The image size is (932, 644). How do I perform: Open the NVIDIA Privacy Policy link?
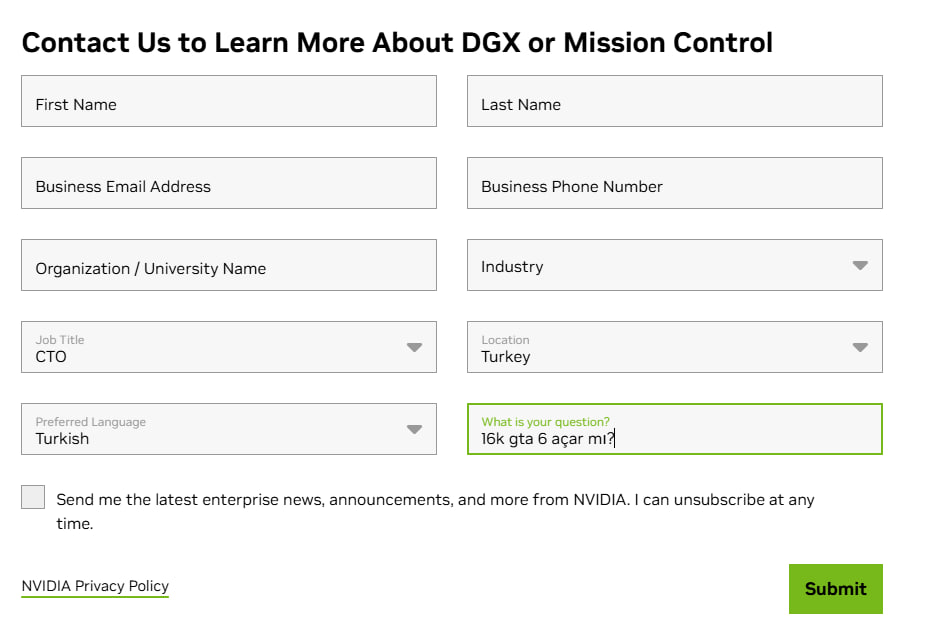coord(95,586)
